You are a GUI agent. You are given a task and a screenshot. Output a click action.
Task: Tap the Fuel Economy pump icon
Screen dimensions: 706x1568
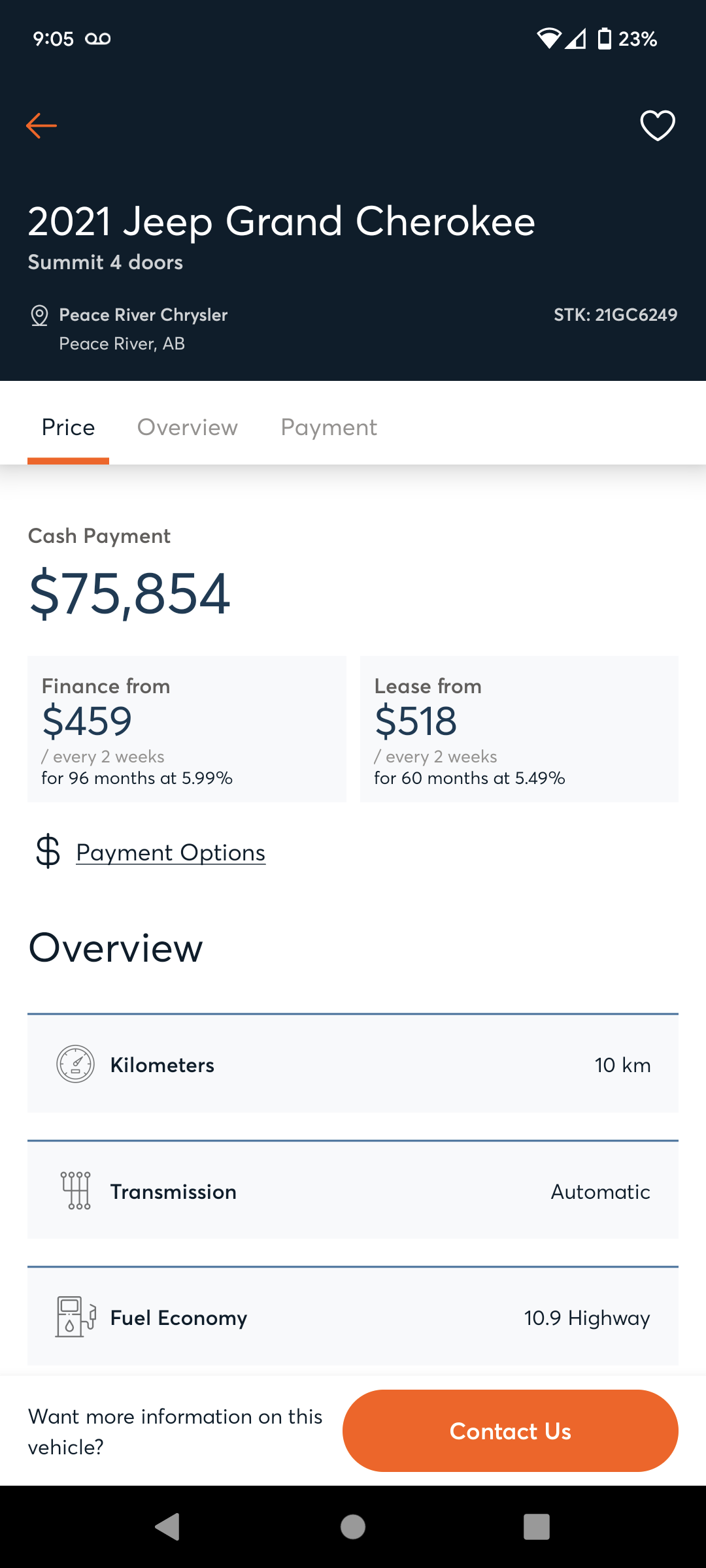pyautogui.click(x=76, y=1316)
